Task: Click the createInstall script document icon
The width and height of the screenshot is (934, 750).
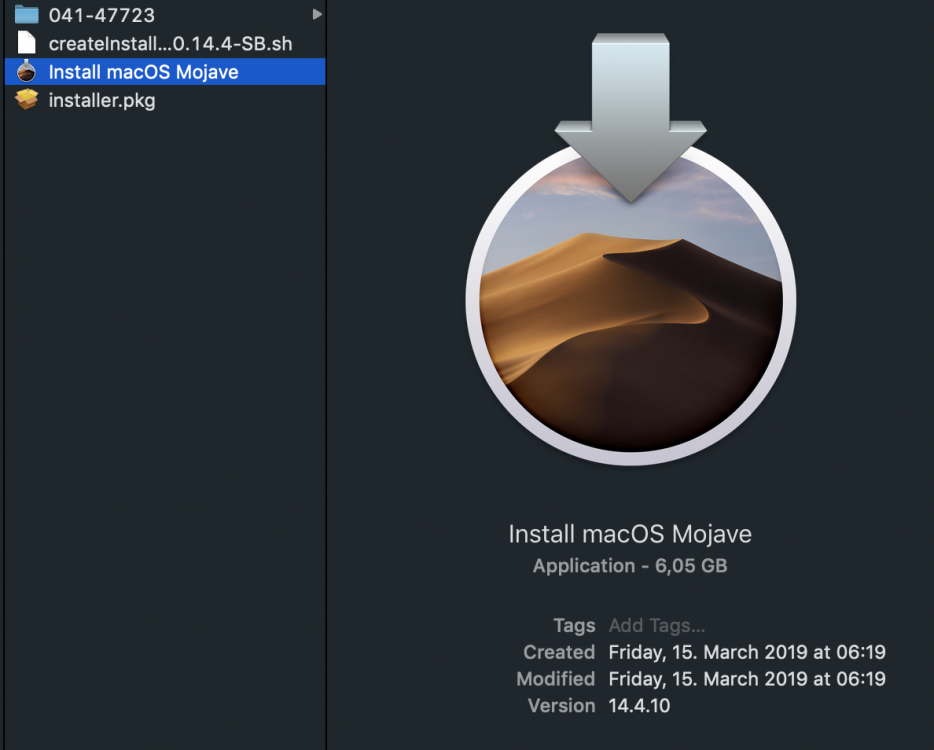Action: click(27, 43)
